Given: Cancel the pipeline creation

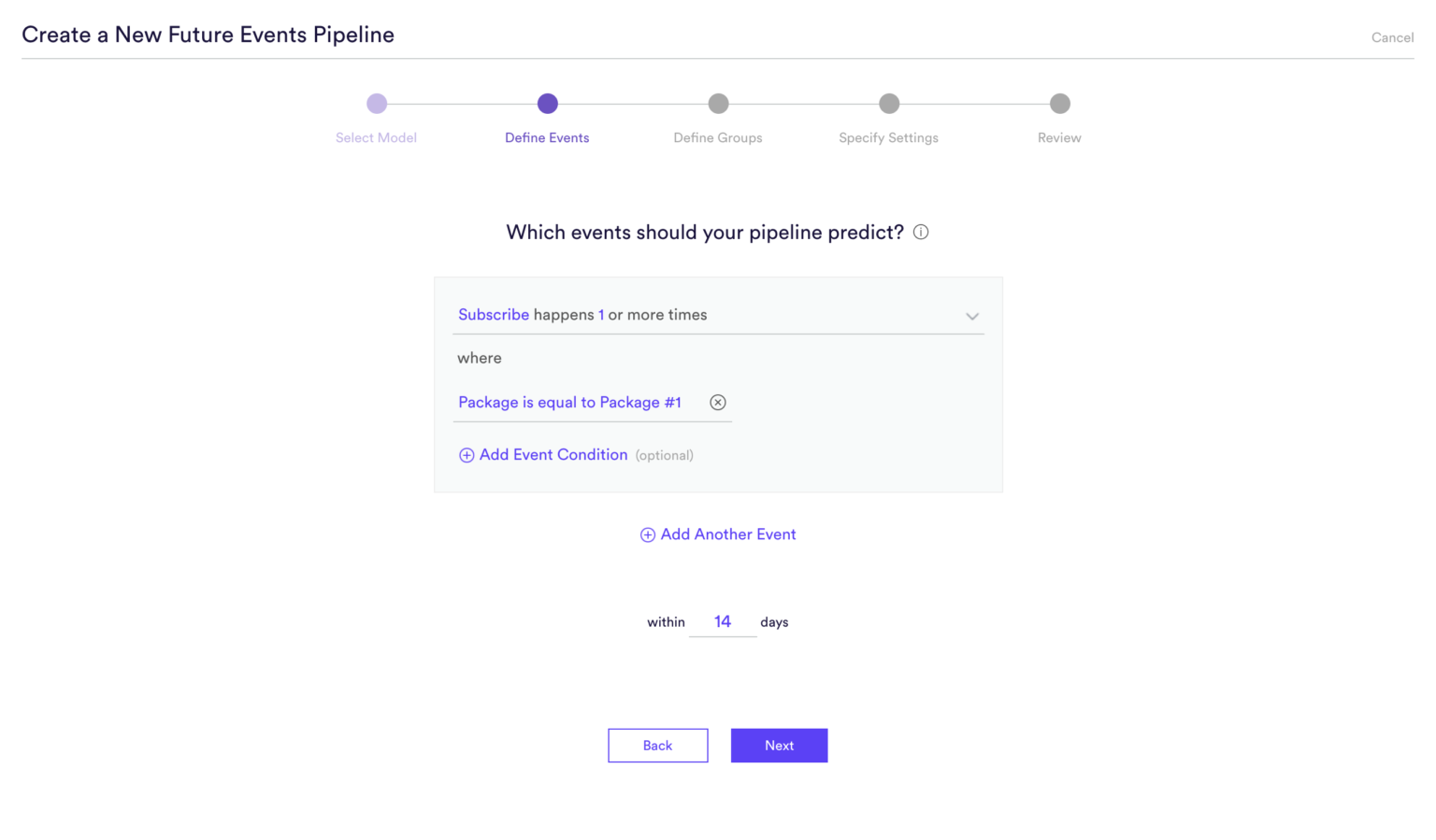Looking at the screenshot, I should click(x=1392, y=37).
